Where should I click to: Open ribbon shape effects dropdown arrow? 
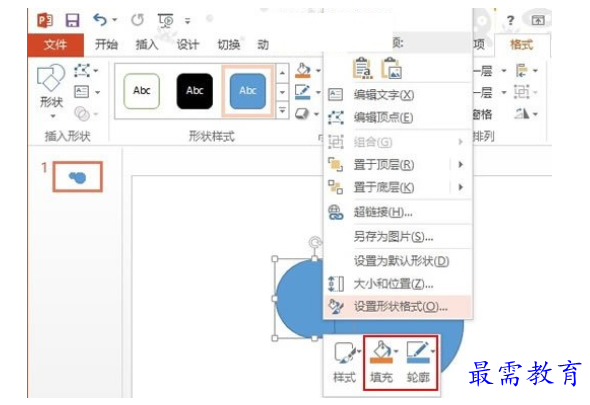317,113
